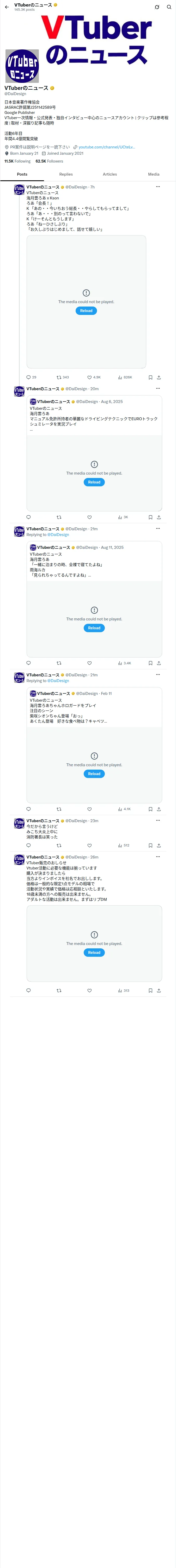This screenshot has width=176, height=1568.
Task: Open the 11.5K Following list
Action: pyautogui.click(x=18, y=161)
